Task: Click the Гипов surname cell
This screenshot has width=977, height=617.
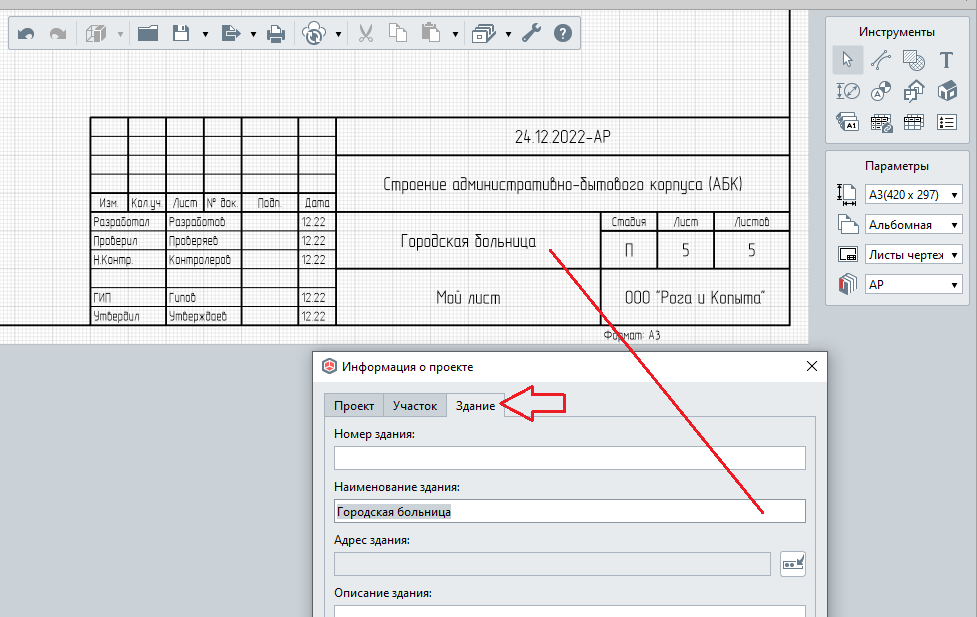Action: pos(204,297)
